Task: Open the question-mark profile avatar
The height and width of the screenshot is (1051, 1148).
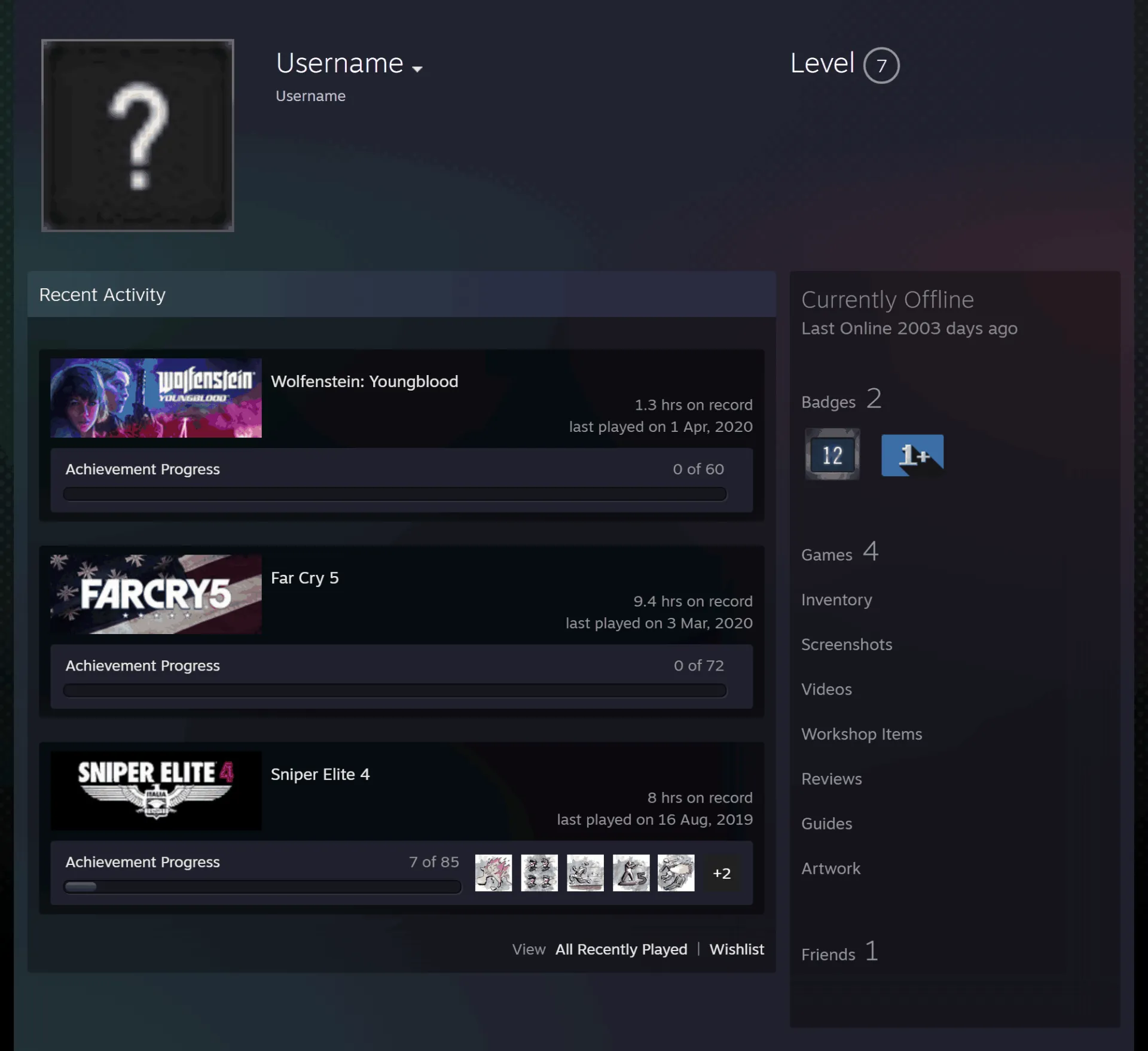Action: point(138,135)
